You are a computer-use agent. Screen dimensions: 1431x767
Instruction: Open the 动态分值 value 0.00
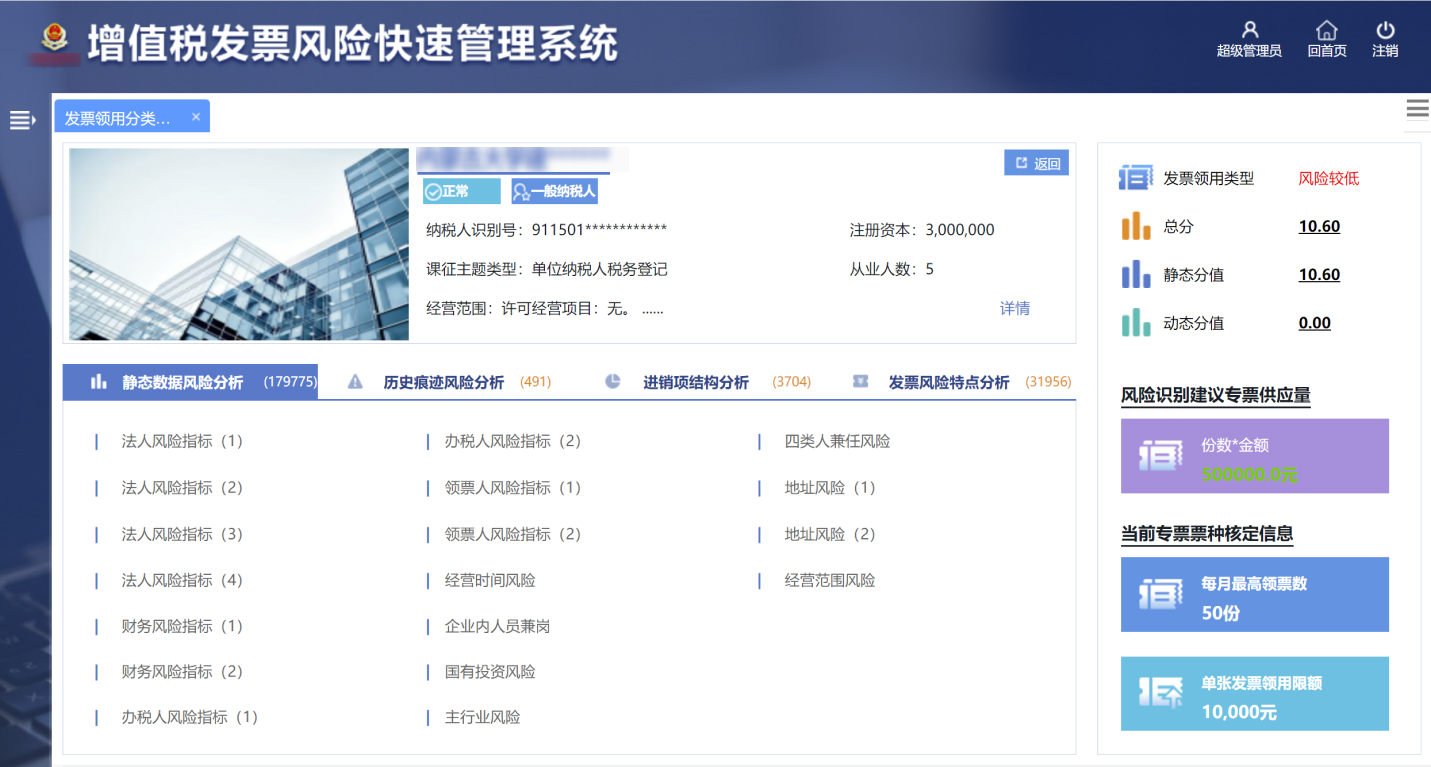[1315, 323]
